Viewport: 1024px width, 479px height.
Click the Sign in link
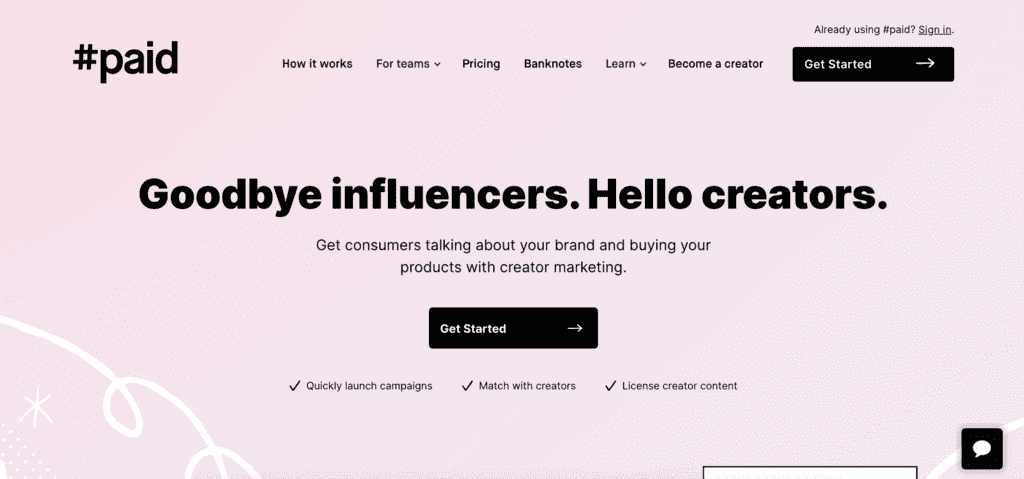(x=935, y=29)
